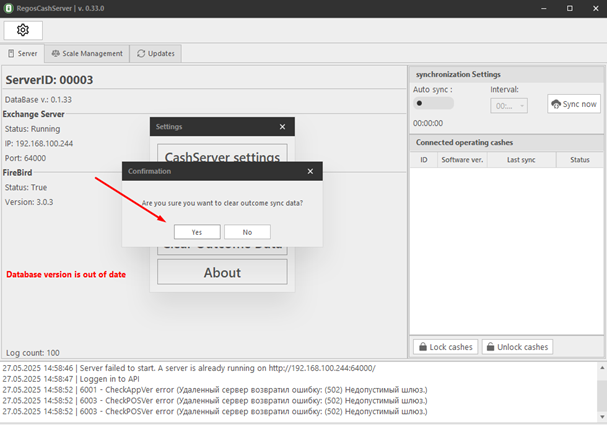Click the cloud icon on Sync now
The height and width of the screenshot is (425, 607).
click(559, 104)
